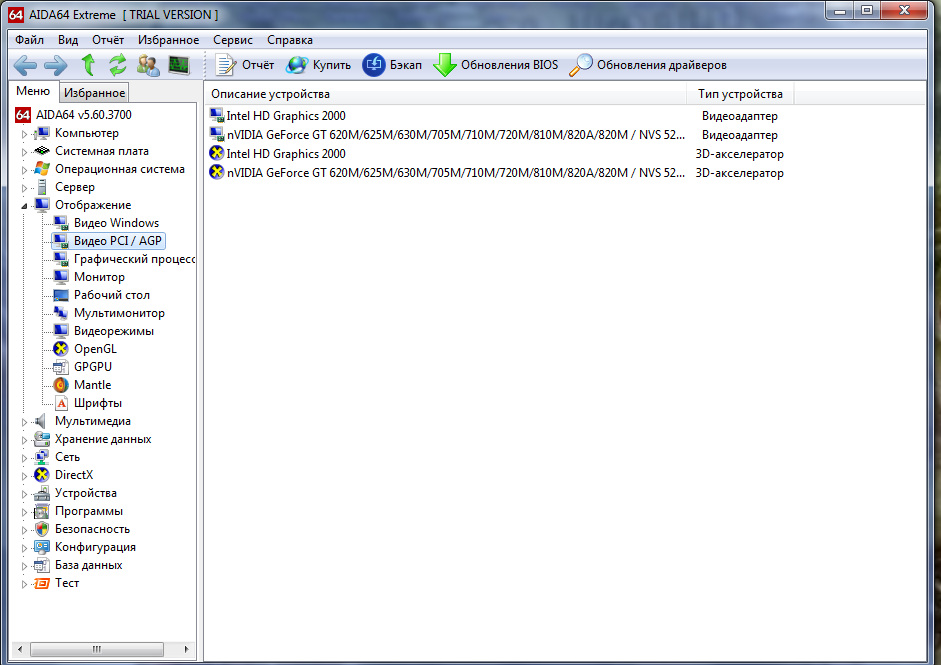Expand the Устройства tree node
This screenshot has width=941, height=665.
point(25,494)
